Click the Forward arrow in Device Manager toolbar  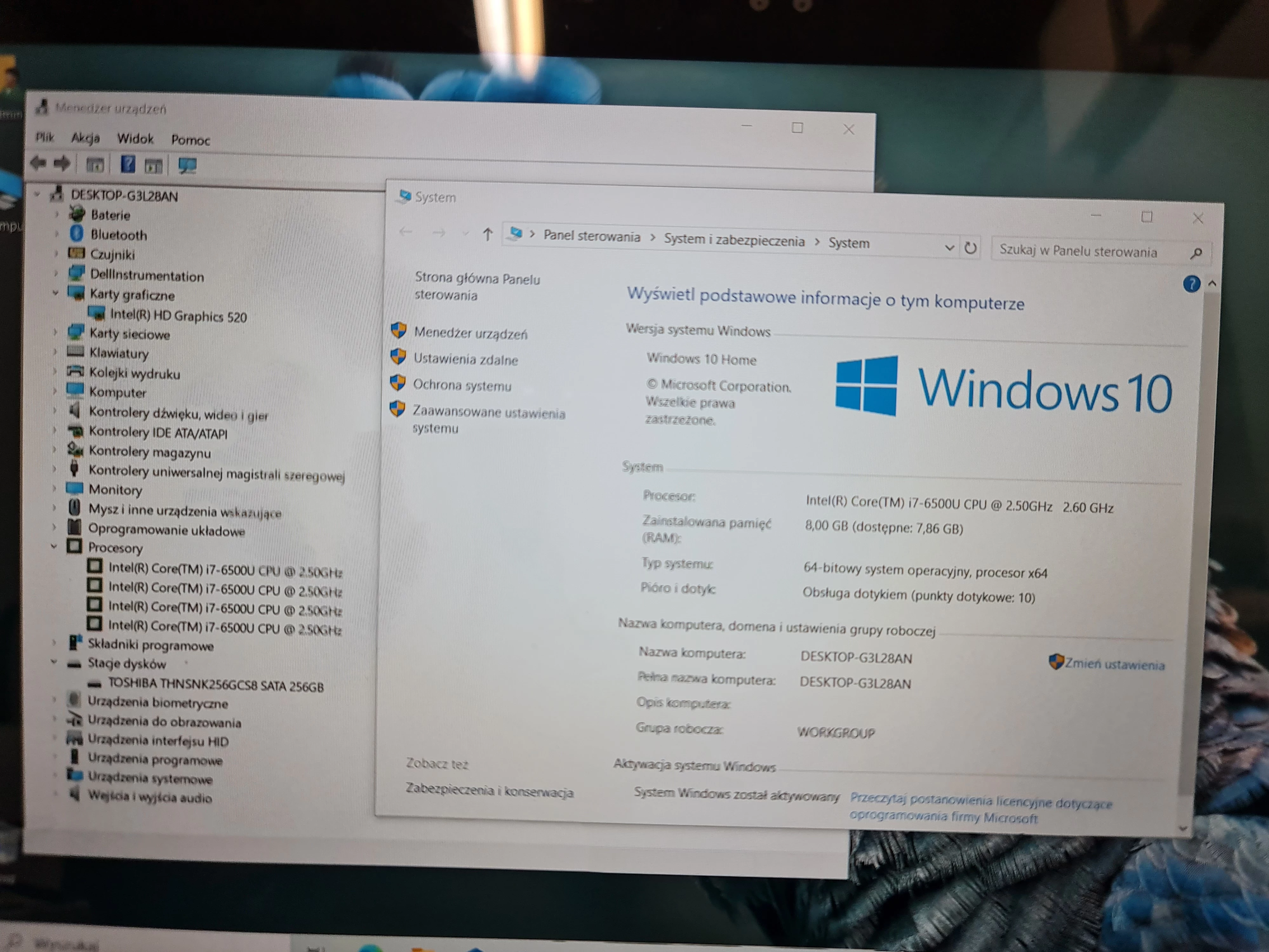[x=62, y=164]
